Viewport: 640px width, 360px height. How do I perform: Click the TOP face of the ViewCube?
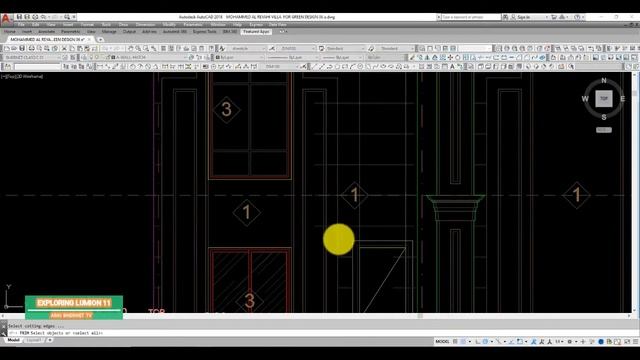point(604,98)
